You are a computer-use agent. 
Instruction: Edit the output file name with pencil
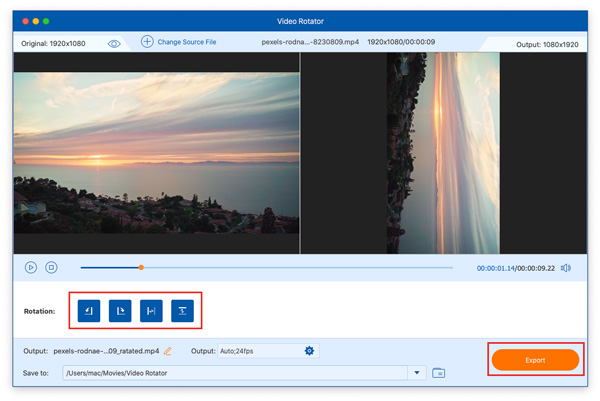coord(168,351)
